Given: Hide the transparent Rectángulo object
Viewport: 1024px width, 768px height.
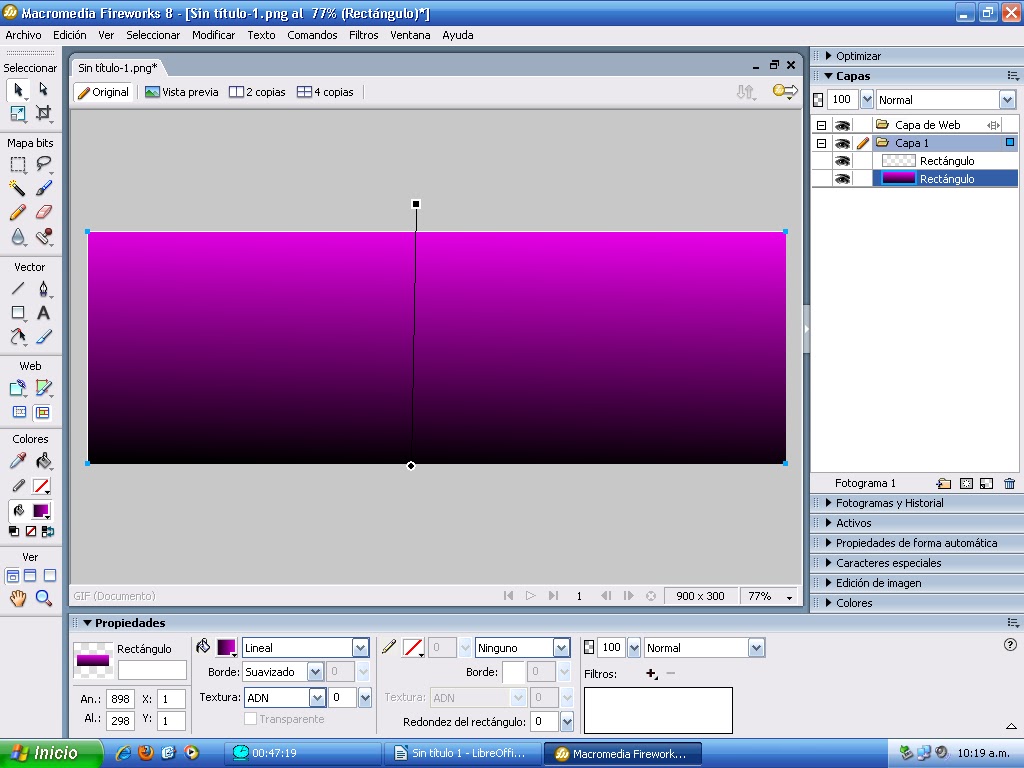Looking at the screenshot, I should (x=842, y=161).
